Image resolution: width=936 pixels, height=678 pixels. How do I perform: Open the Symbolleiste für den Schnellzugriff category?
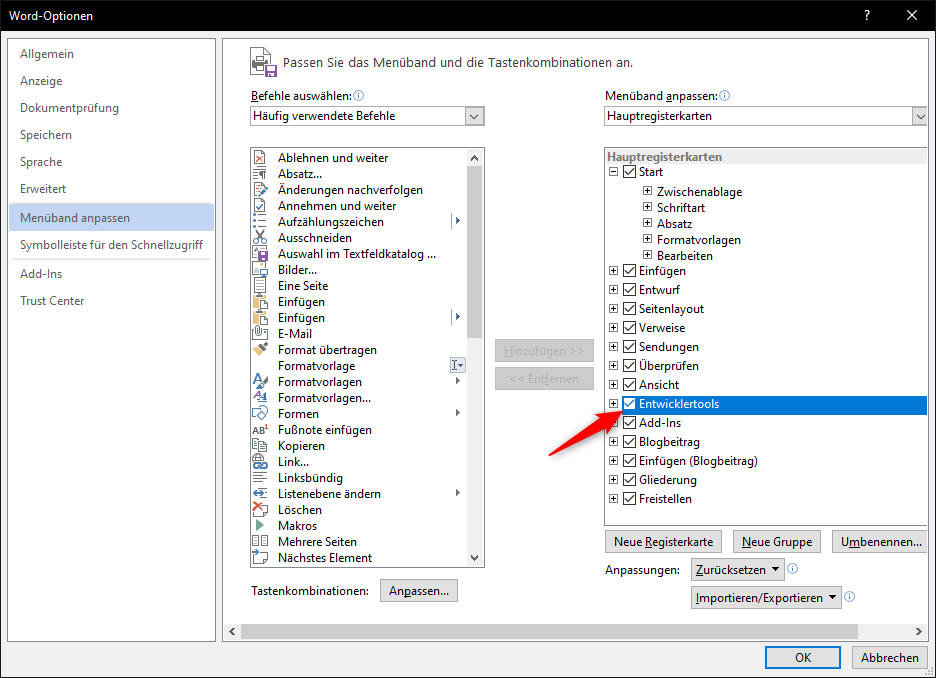click(x=111, y=244)
